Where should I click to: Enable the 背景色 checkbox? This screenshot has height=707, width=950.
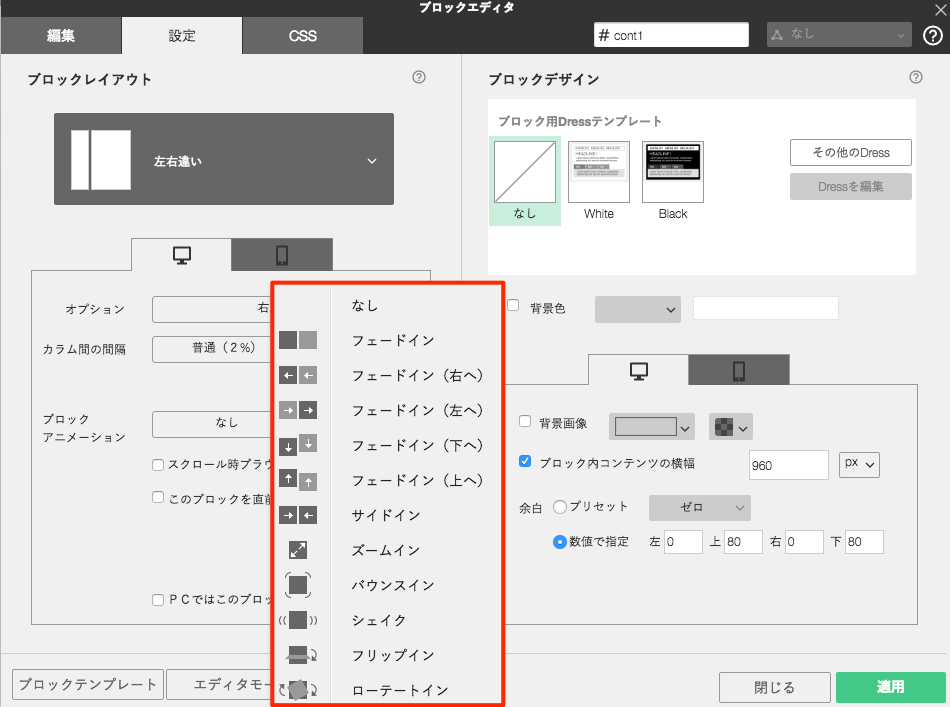(x=513, y=305)
